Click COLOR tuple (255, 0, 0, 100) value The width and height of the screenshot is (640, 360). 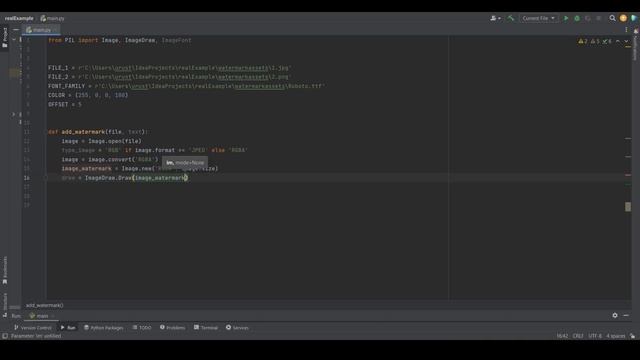click(102, 95)
